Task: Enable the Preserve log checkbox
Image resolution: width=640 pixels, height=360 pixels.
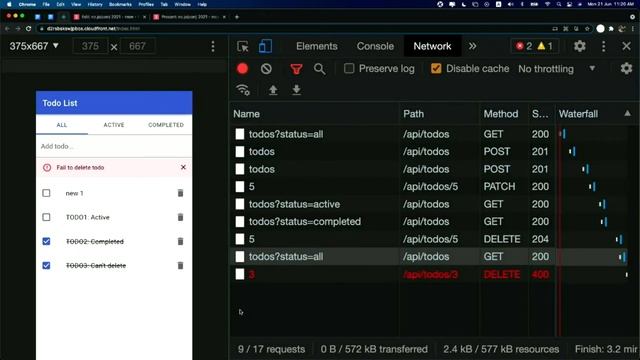Action: point(349,69)
